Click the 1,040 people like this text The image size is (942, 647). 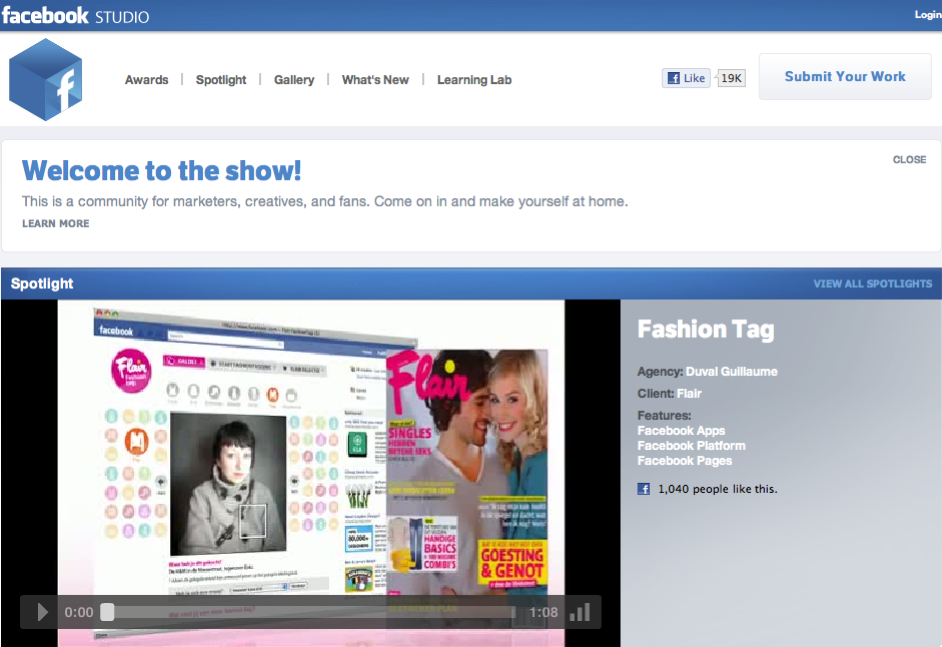(717, 489)
